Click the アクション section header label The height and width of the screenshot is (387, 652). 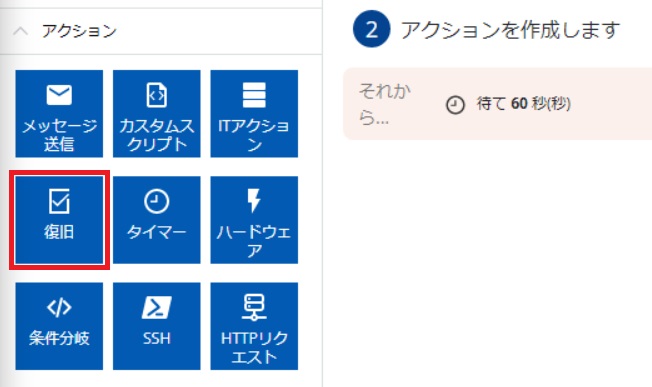pyautogui.click(x=79, y=31)
